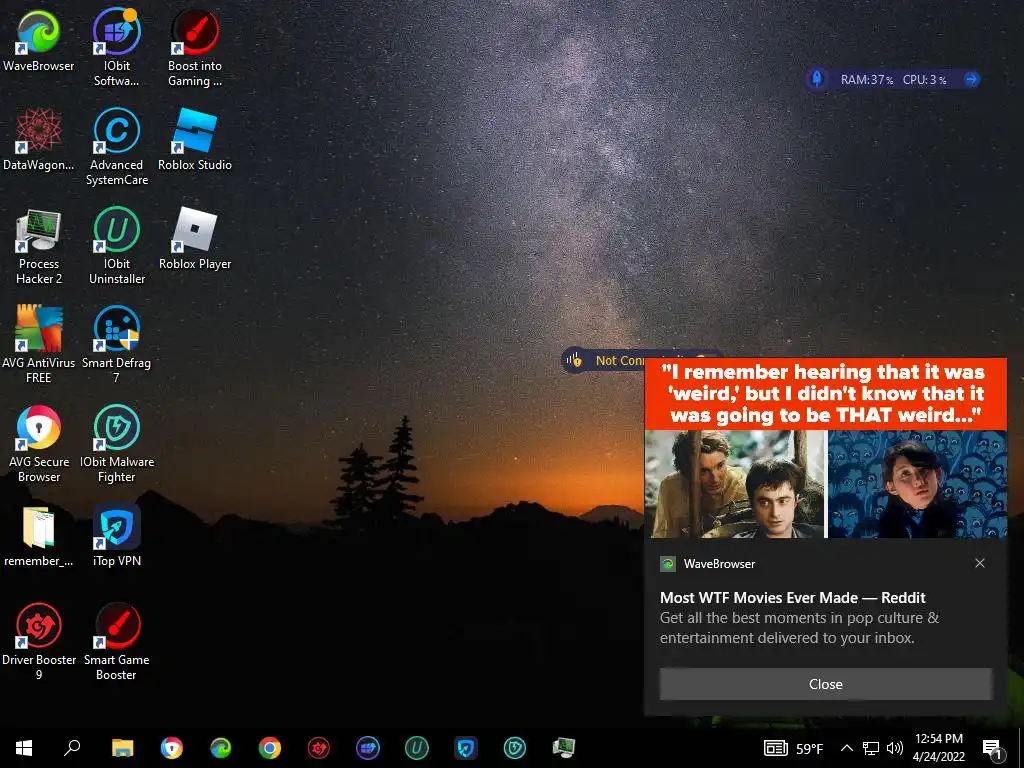Click the WaveBrowser name in the notification
Image resolution: width=1024 pixels, height=768 pixels.
coord(719,564)
